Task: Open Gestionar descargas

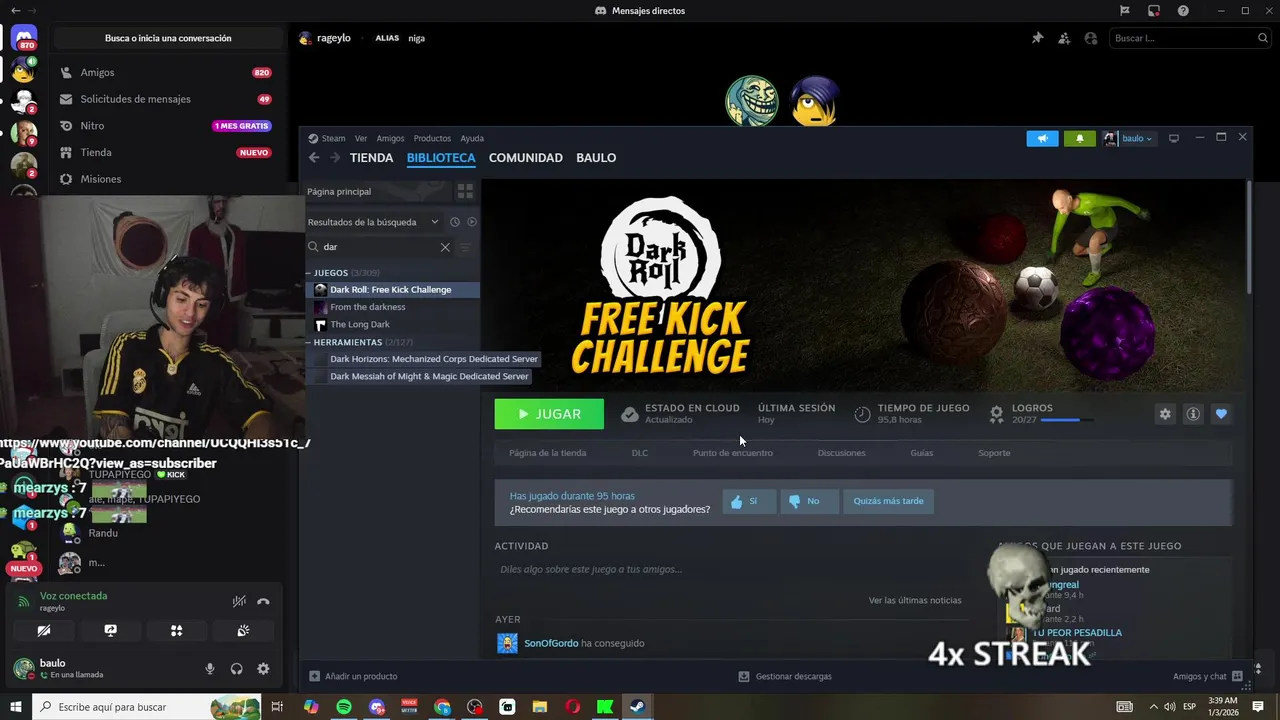Action: point(785,676)
